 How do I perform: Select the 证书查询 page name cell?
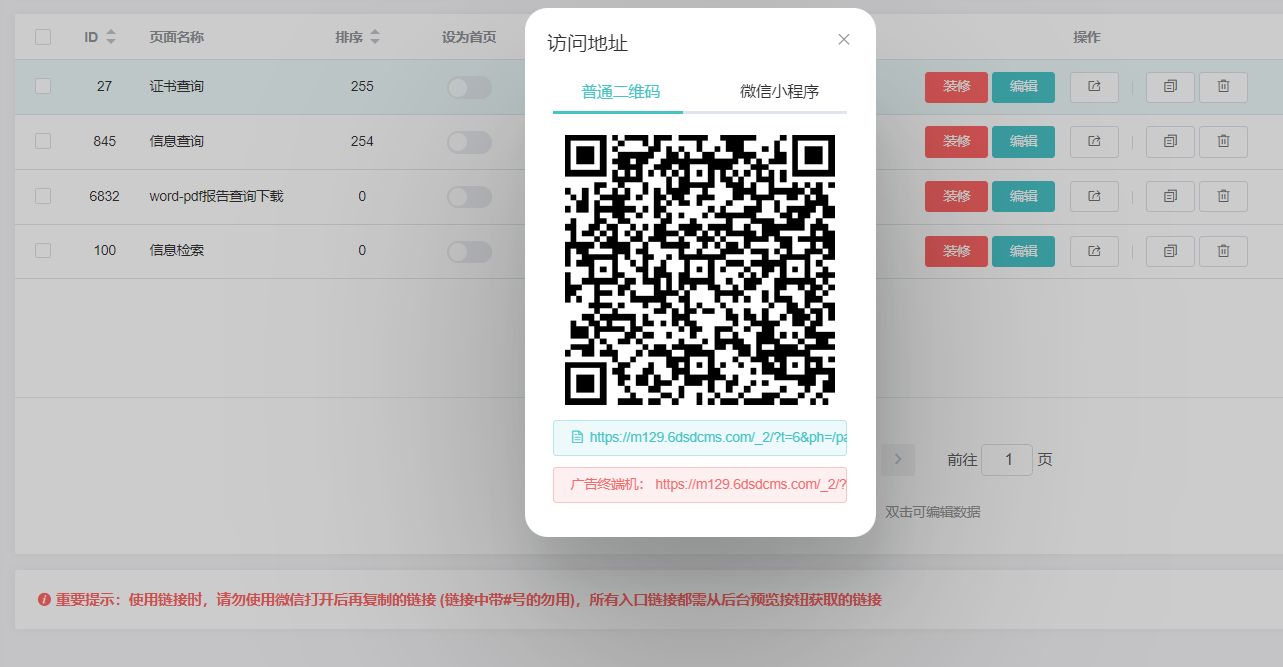(176, 87)
